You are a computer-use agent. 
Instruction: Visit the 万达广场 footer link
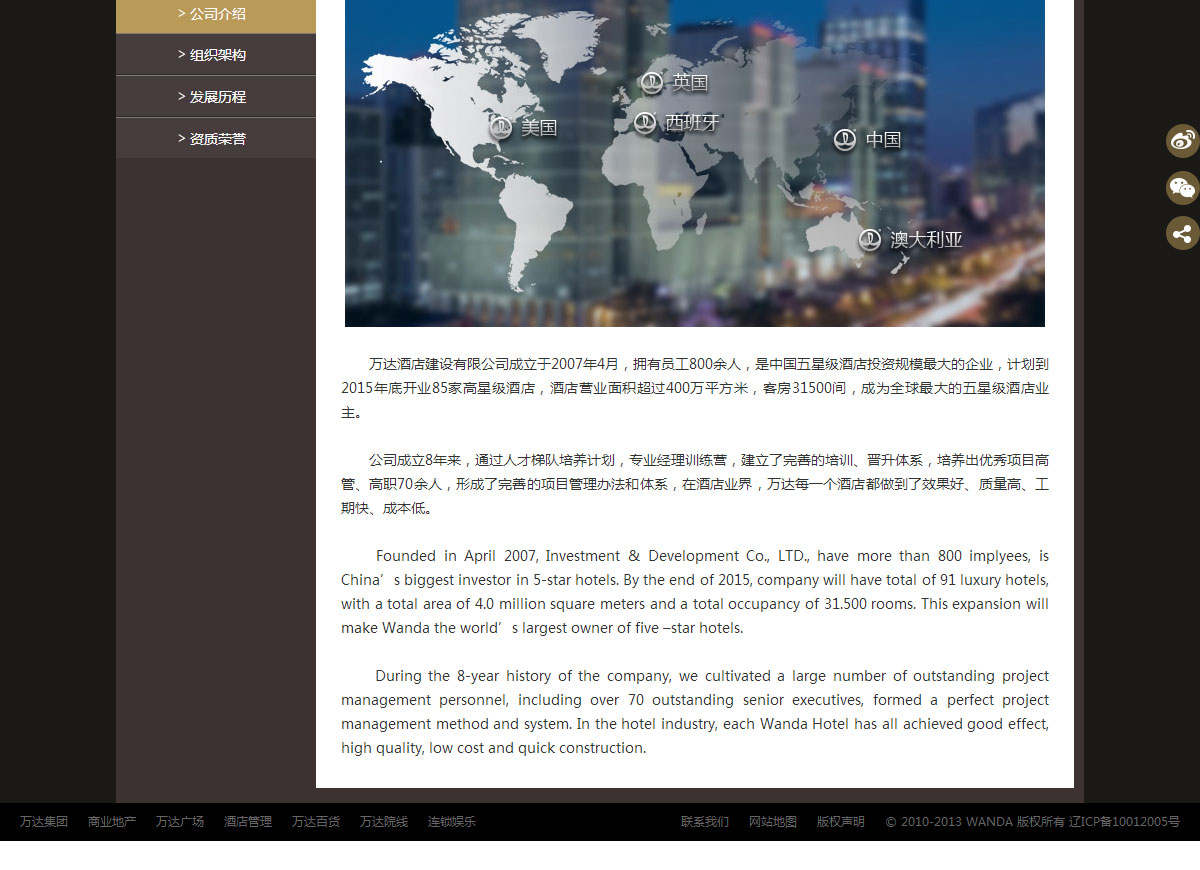[180, 822]
